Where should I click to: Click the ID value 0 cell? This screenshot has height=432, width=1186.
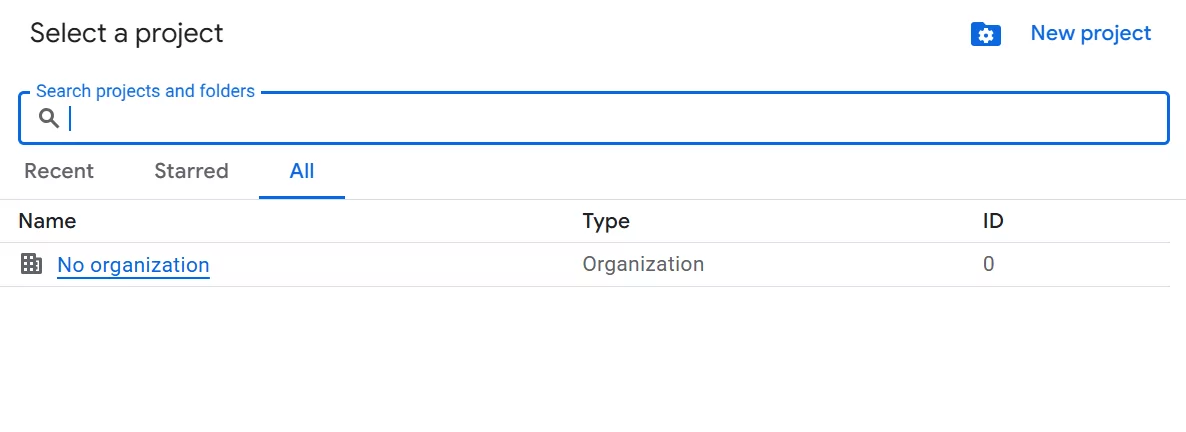point(989,264)
